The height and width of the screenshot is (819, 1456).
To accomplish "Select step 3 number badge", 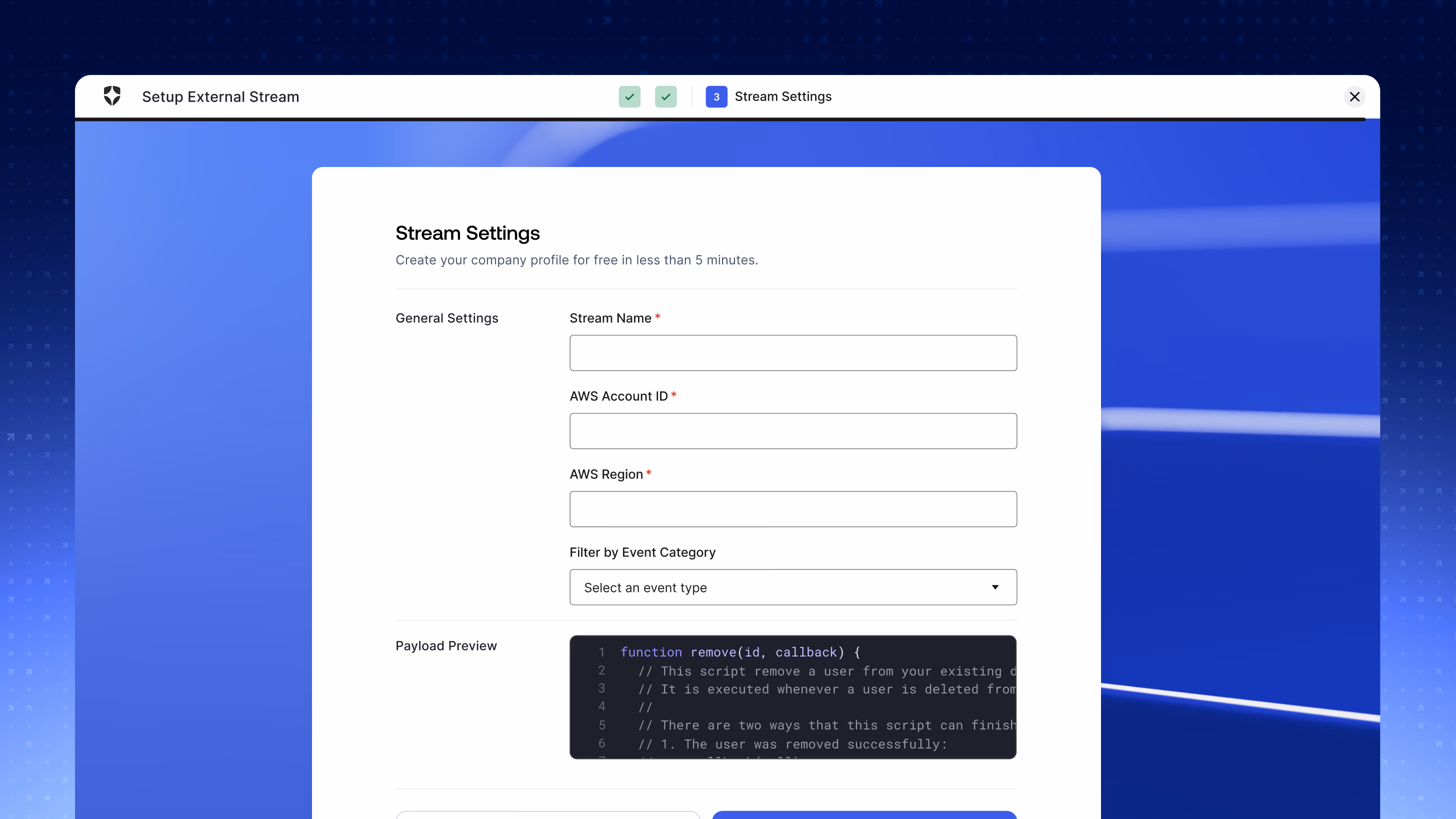I will point(716,96).
